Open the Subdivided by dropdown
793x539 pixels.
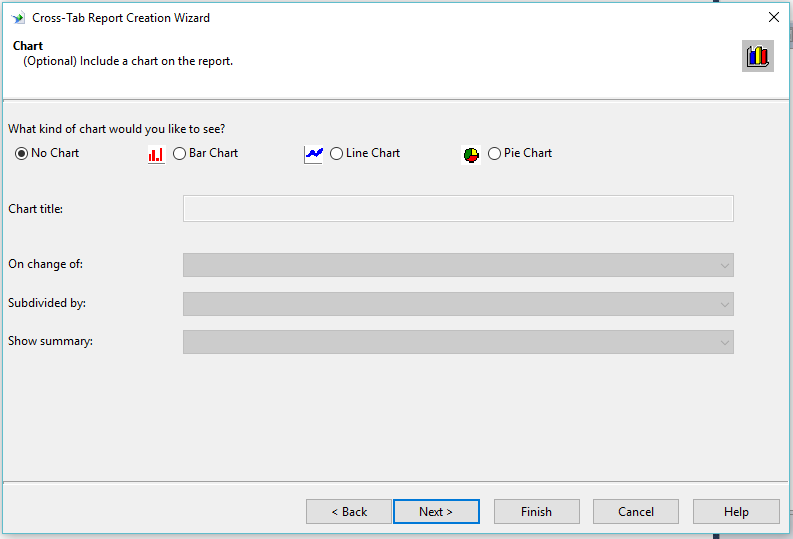[458, 304]
